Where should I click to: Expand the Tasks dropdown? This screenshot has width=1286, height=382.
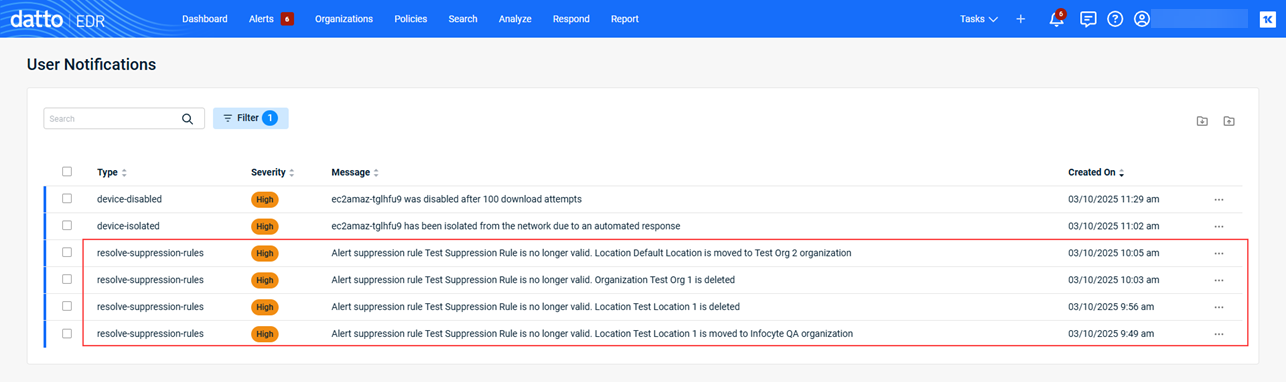pyautogui.click(x=978, y=19)
